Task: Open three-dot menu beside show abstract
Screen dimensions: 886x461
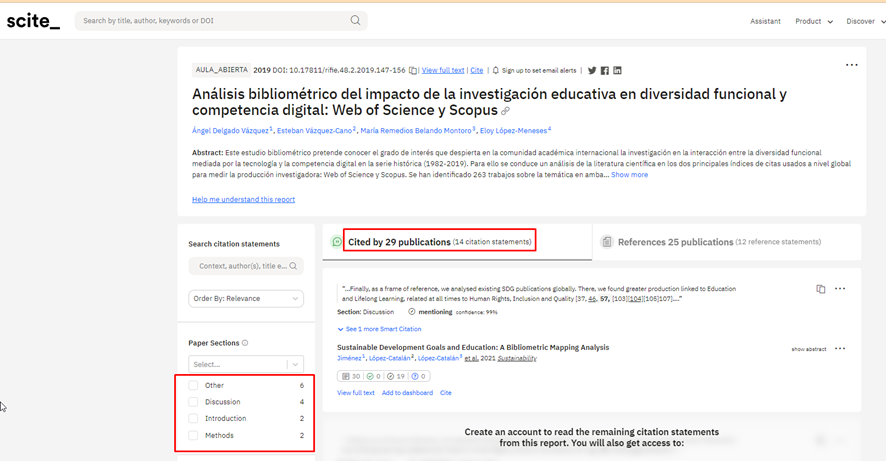Action: [x=840, y=349]
